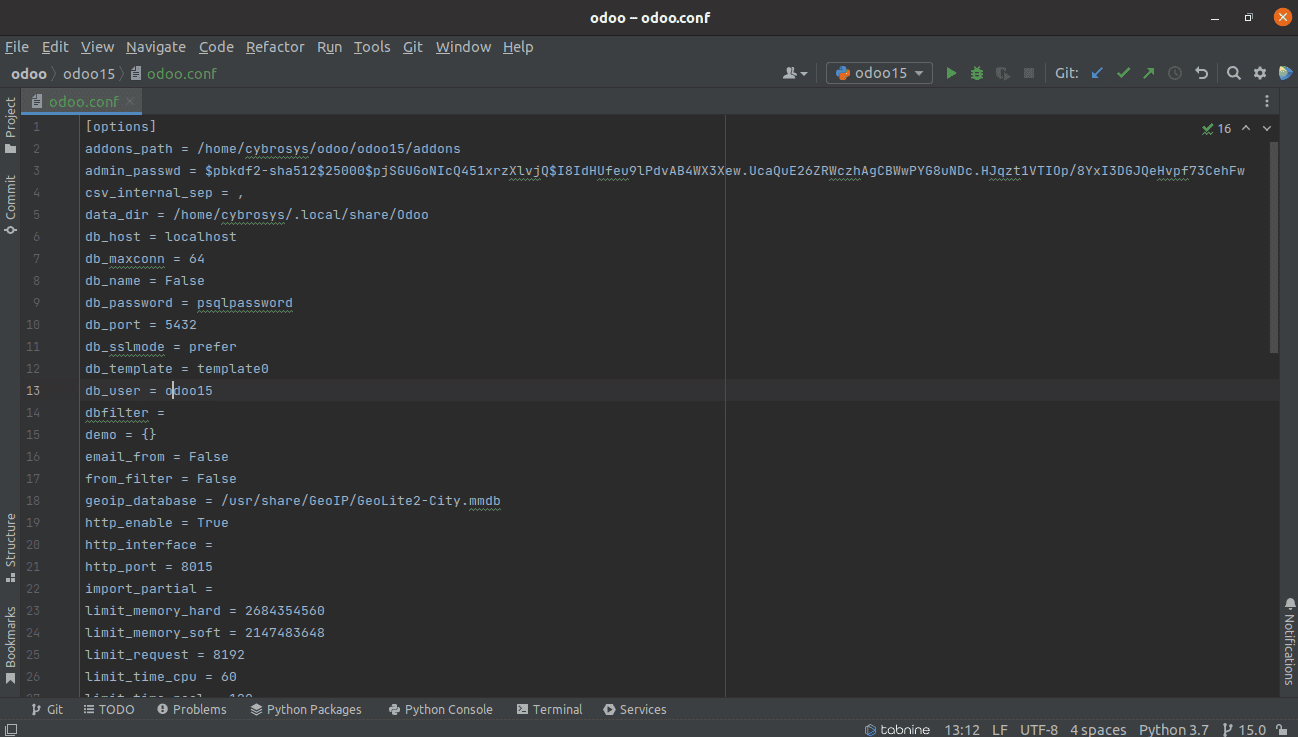
Task: Open the Bookmarks tool window
Action: click(11, 645)
